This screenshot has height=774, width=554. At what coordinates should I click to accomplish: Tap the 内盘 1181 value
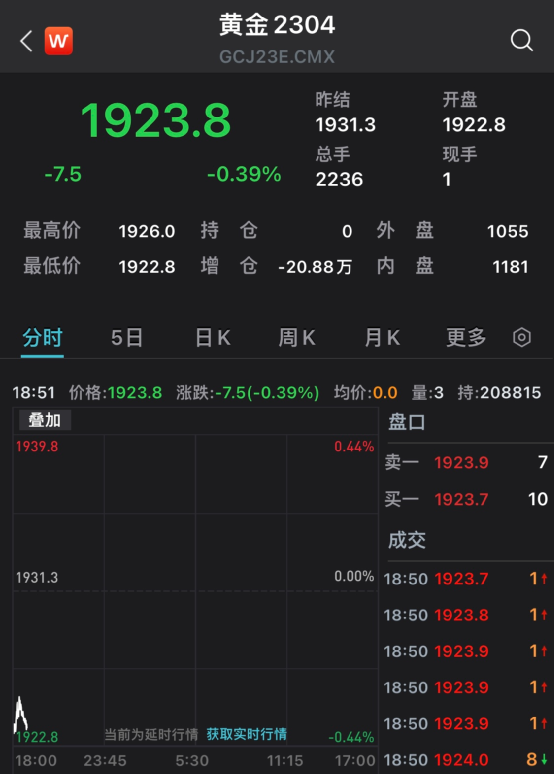coord(510,267)
